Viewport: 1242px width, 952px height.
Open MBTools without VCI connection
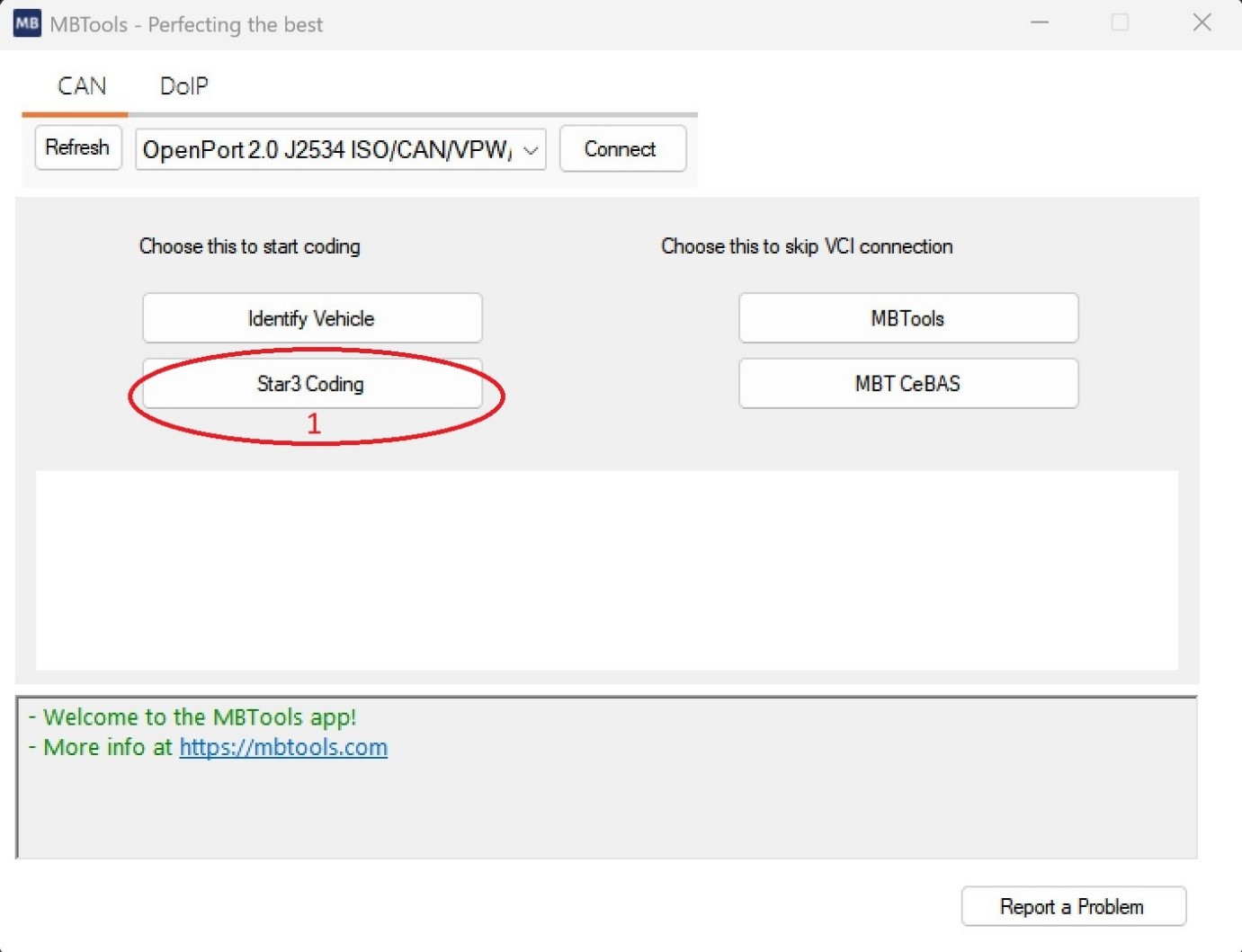pyautogui.click(x=907, y=318)
